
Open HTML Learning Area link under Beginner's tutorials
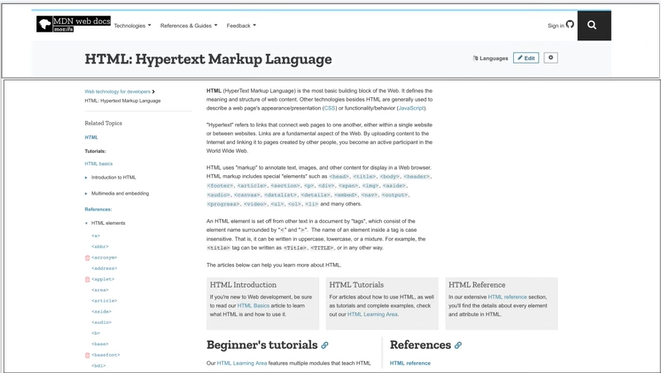pyautogui.click(x=242, y=363)
